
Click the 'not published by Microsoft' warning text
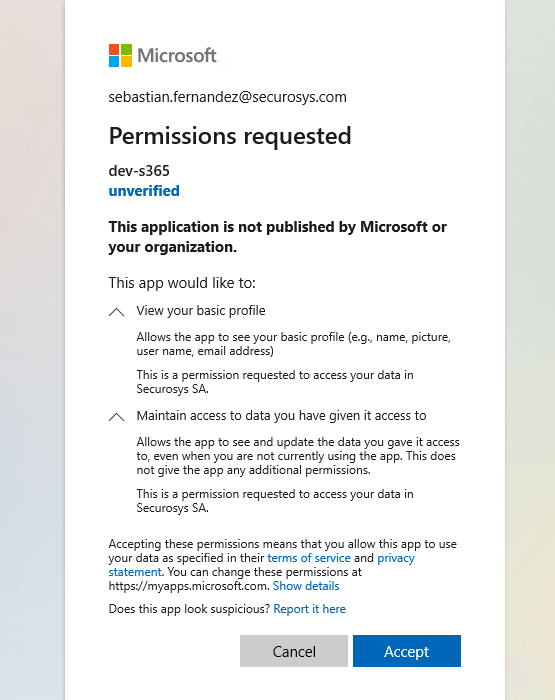(x=278, y=237)
